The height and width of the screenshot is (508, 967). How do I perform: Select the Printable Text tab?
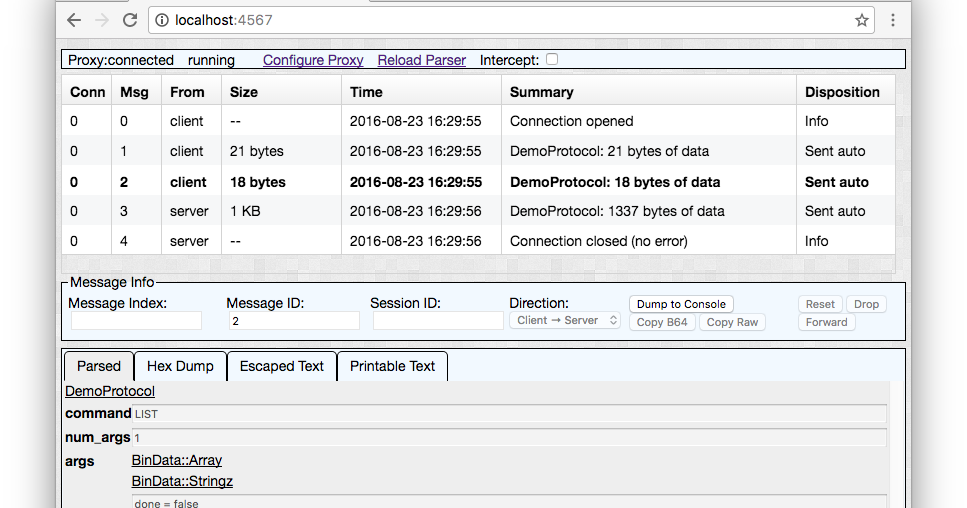point(392,366)
